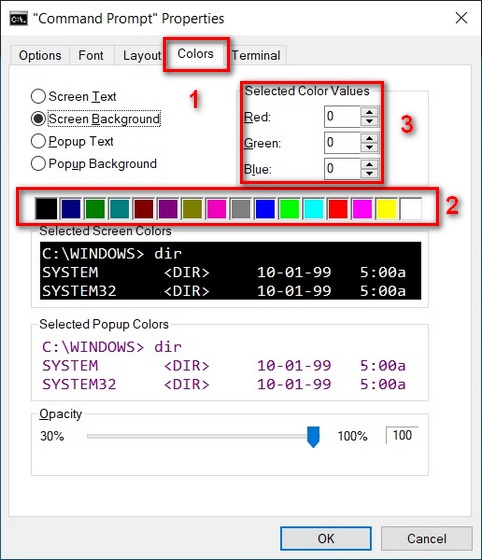Decrease the Blue value with down arrow
Viewport: 482px width, 560px height.
pyautogui.click(x=369, y=174)
